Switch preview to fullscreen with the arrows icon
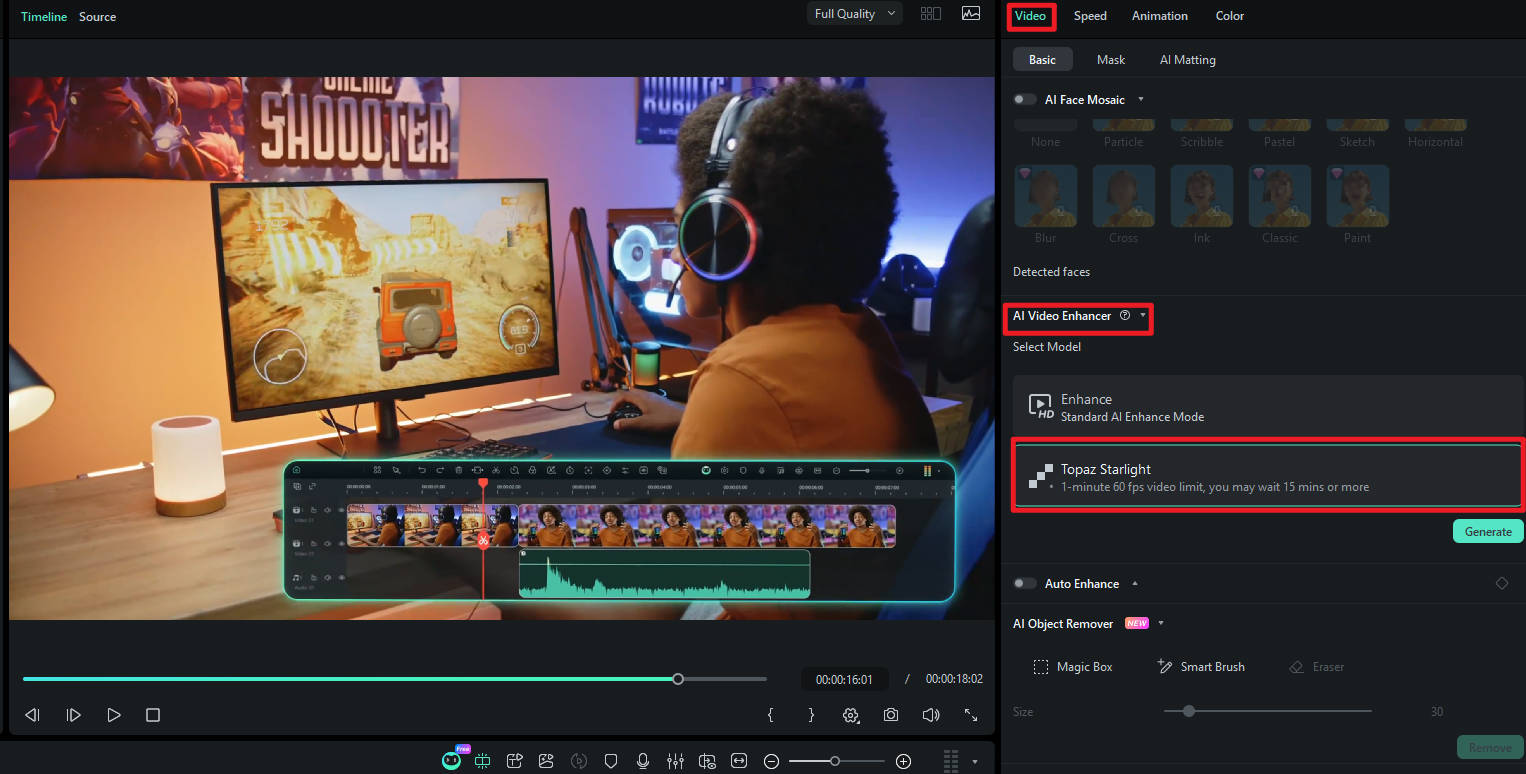Viewport: 1526px width, 774px height. click(971, 715)
